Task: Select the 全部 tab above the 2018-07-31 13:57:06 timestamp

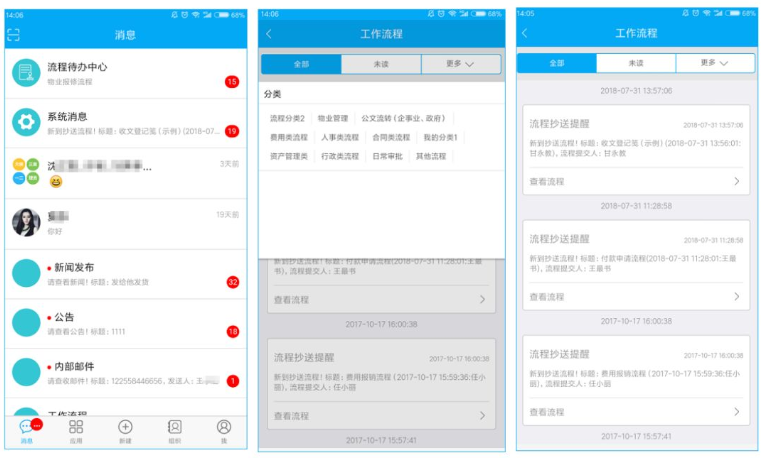Action: [556, 63]
